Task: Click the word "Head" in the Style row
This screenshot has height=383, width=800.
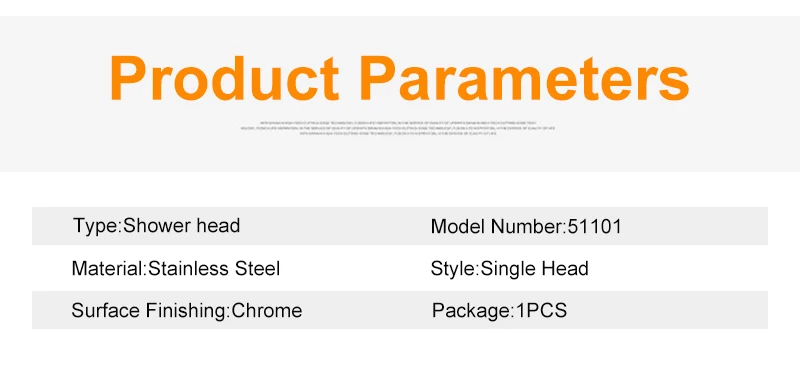Action: (x=565, y=268)
